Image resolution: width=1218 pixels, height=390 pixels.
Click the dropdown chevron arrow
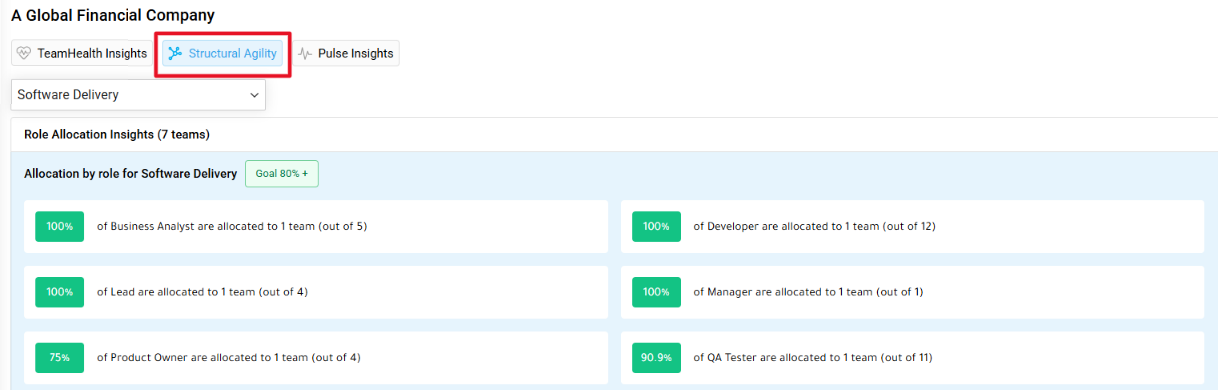coord(253,95)
